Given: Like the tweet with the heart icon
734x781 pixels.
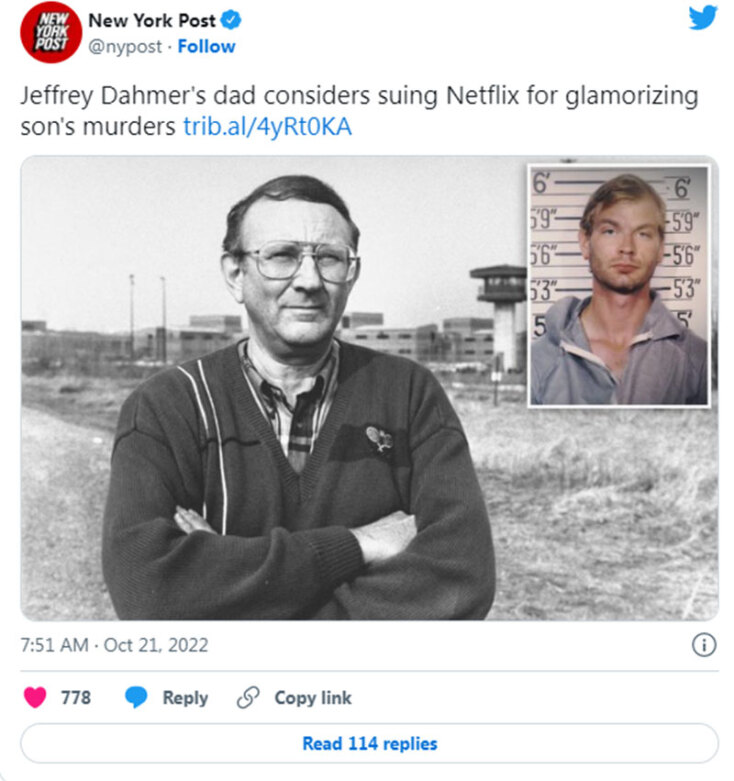Looking at the screenshot, I should [x=35, y=697].
